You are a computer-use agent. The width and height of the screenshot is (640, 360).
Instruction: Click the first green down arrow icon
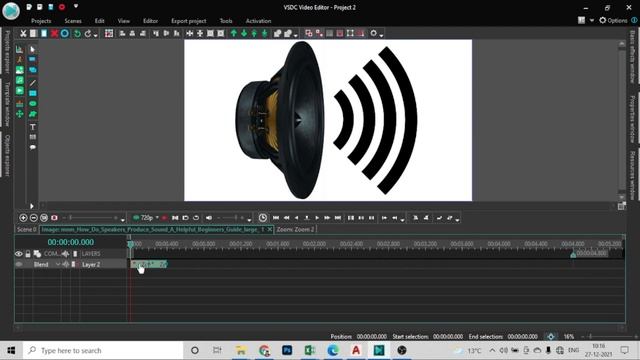[x=244, y=33]
